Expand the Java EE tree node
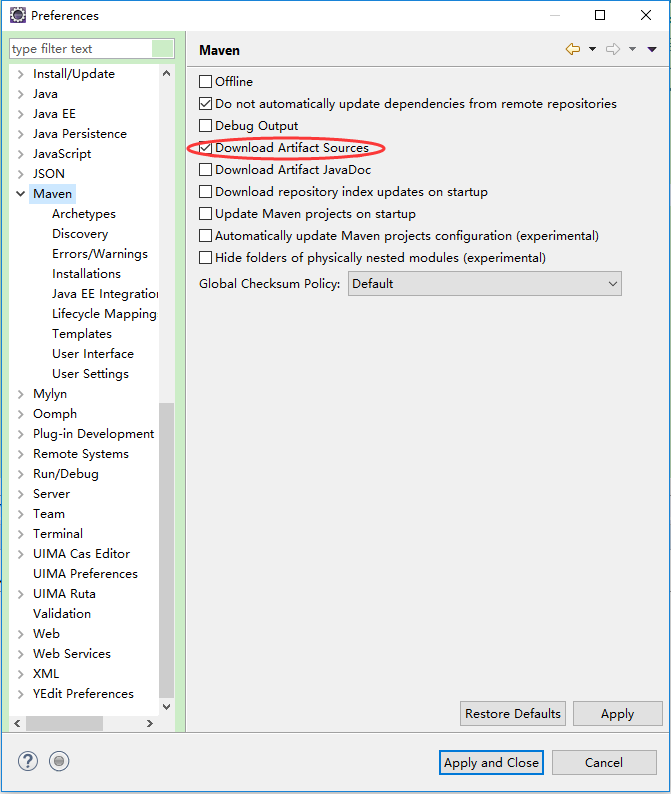 tap(20, 114)
